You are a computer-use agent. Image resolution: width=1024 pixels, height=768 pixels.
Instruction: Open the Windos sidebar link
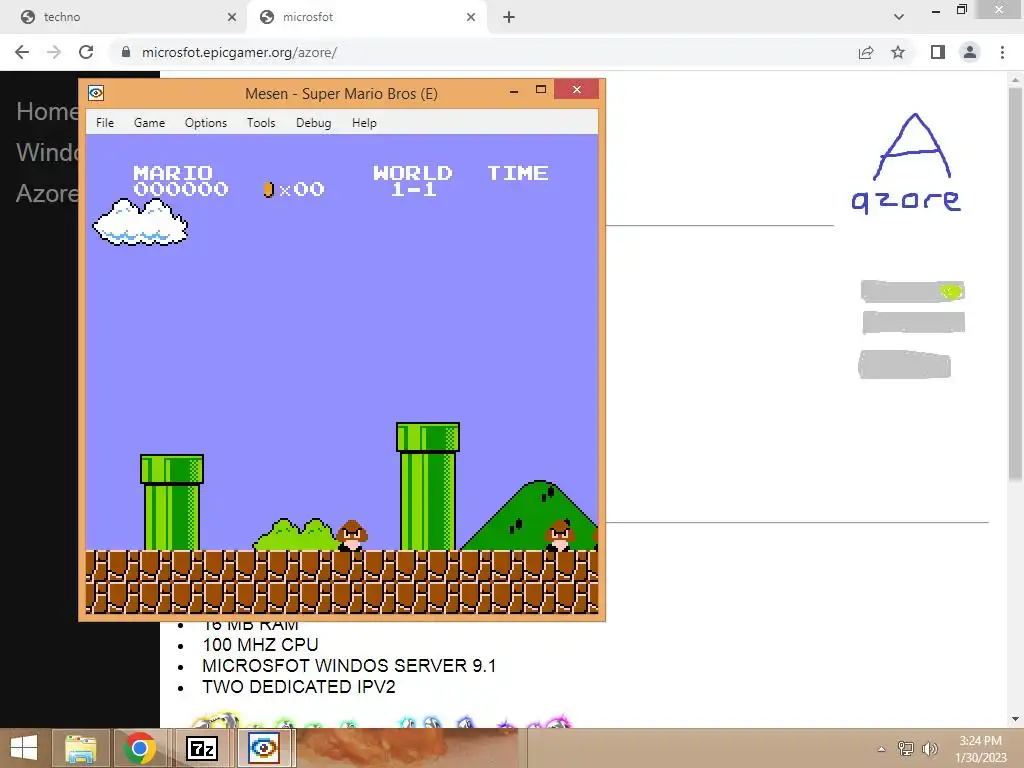tap(47, 152)
